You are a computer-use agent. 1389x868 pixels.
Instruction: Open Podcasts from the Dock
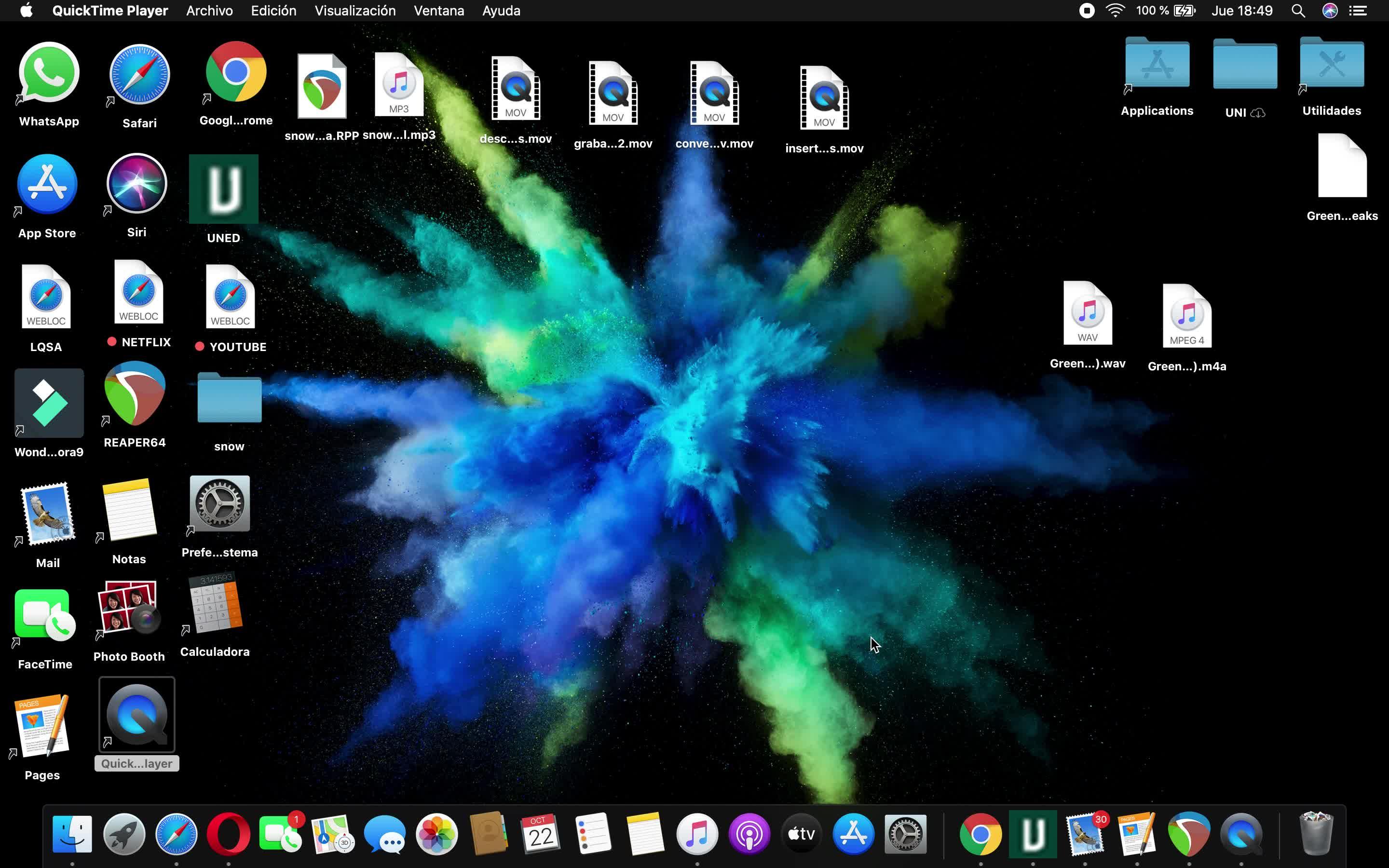tap(749, 834)
